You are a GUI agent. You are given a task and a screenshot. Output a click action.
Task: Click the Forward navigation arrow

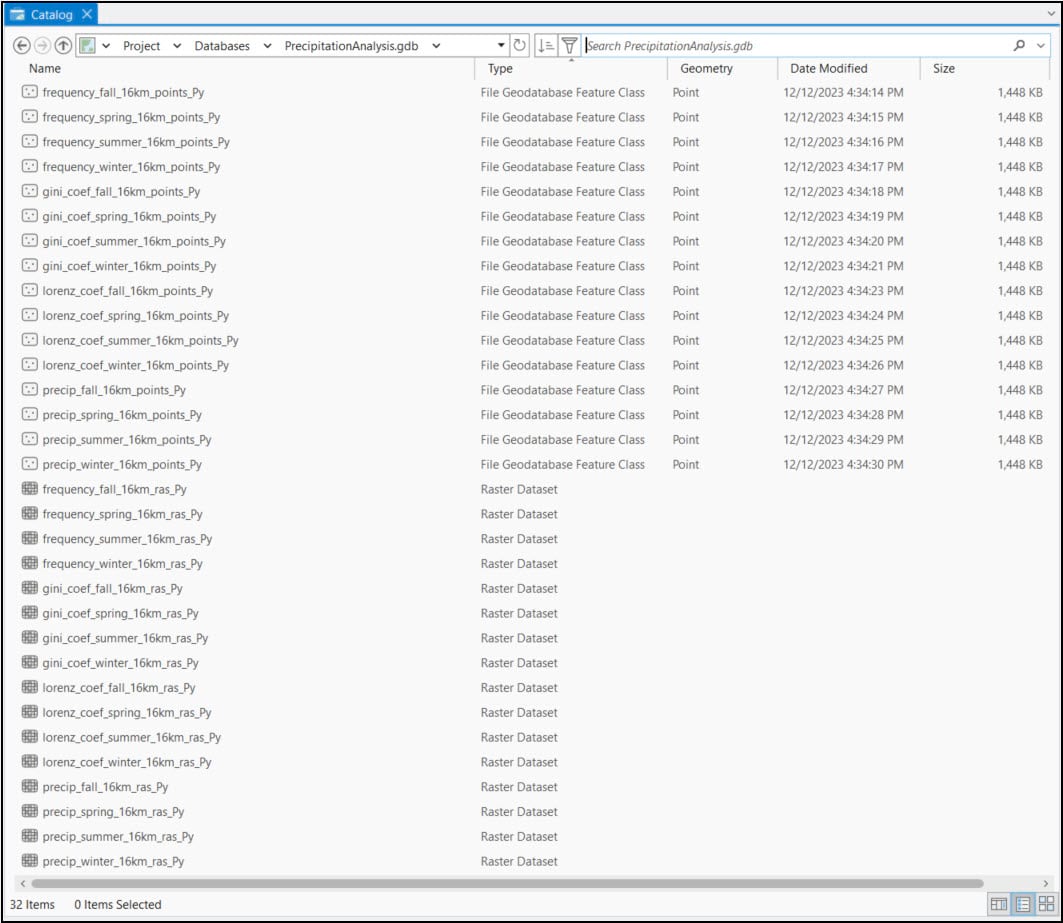42,45
